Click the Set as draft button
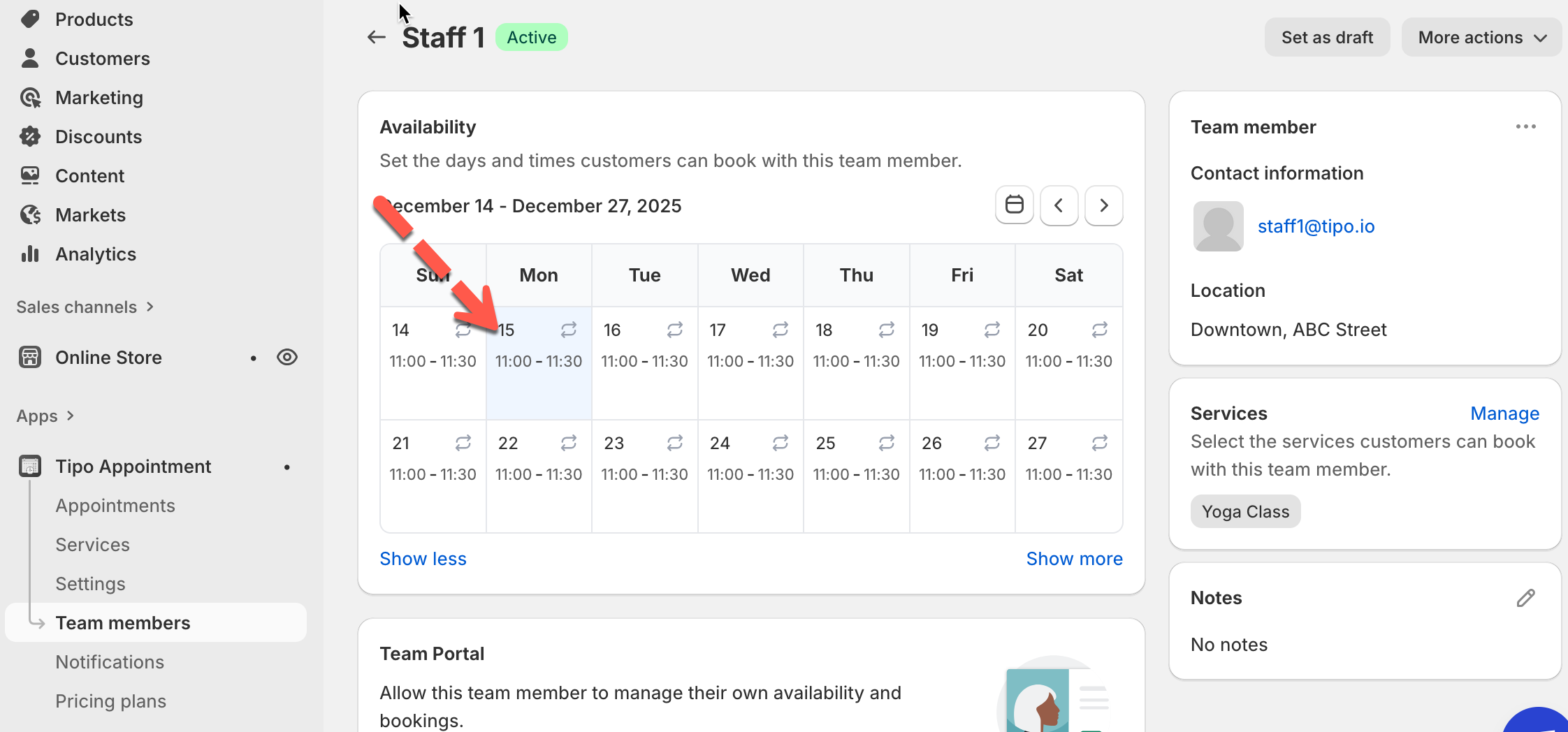The width and height of the screenshot is (1568, 732). coord(1326,38)
